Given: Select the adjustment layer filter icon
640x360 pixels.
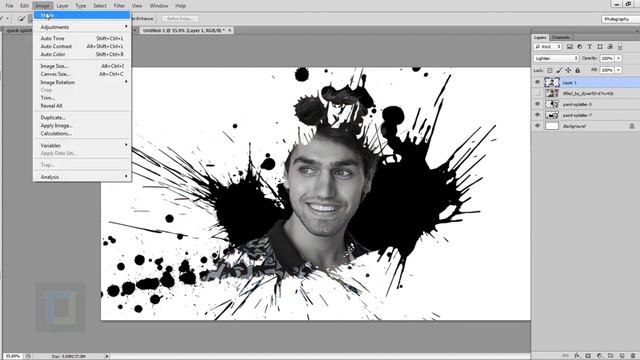Looking at the screenshot, I should [580, 47].
